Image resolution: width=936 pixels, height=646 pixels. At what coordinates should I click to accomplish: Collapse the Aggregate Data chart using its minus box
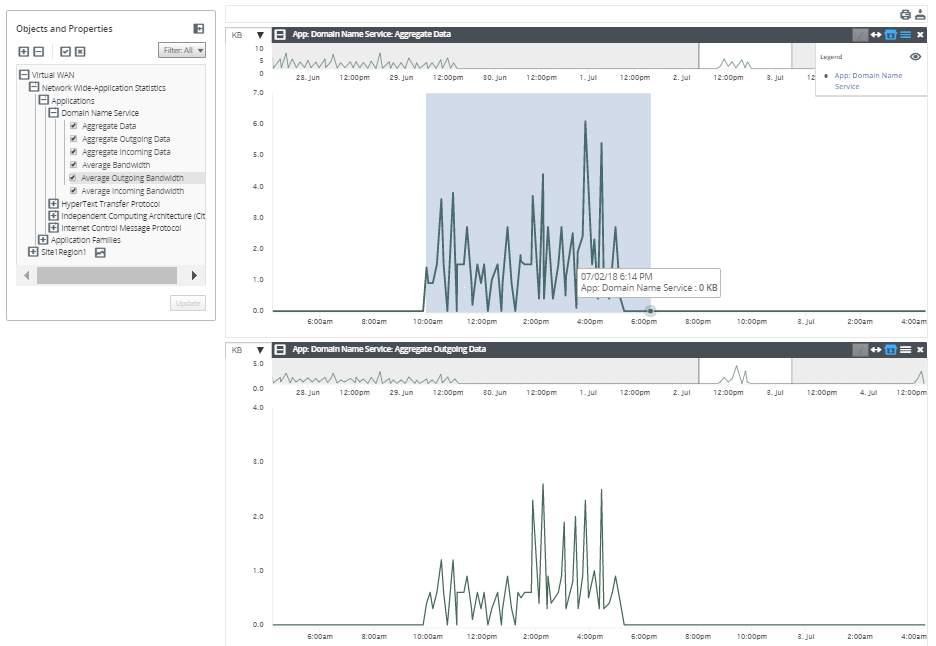280,35
